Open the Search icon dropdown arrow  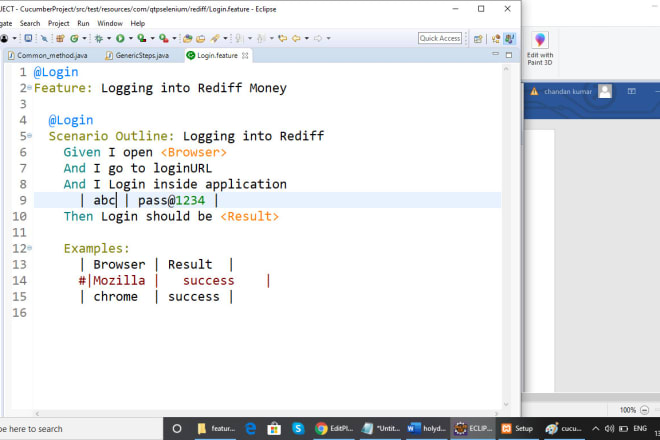click(x=225, y=39)
